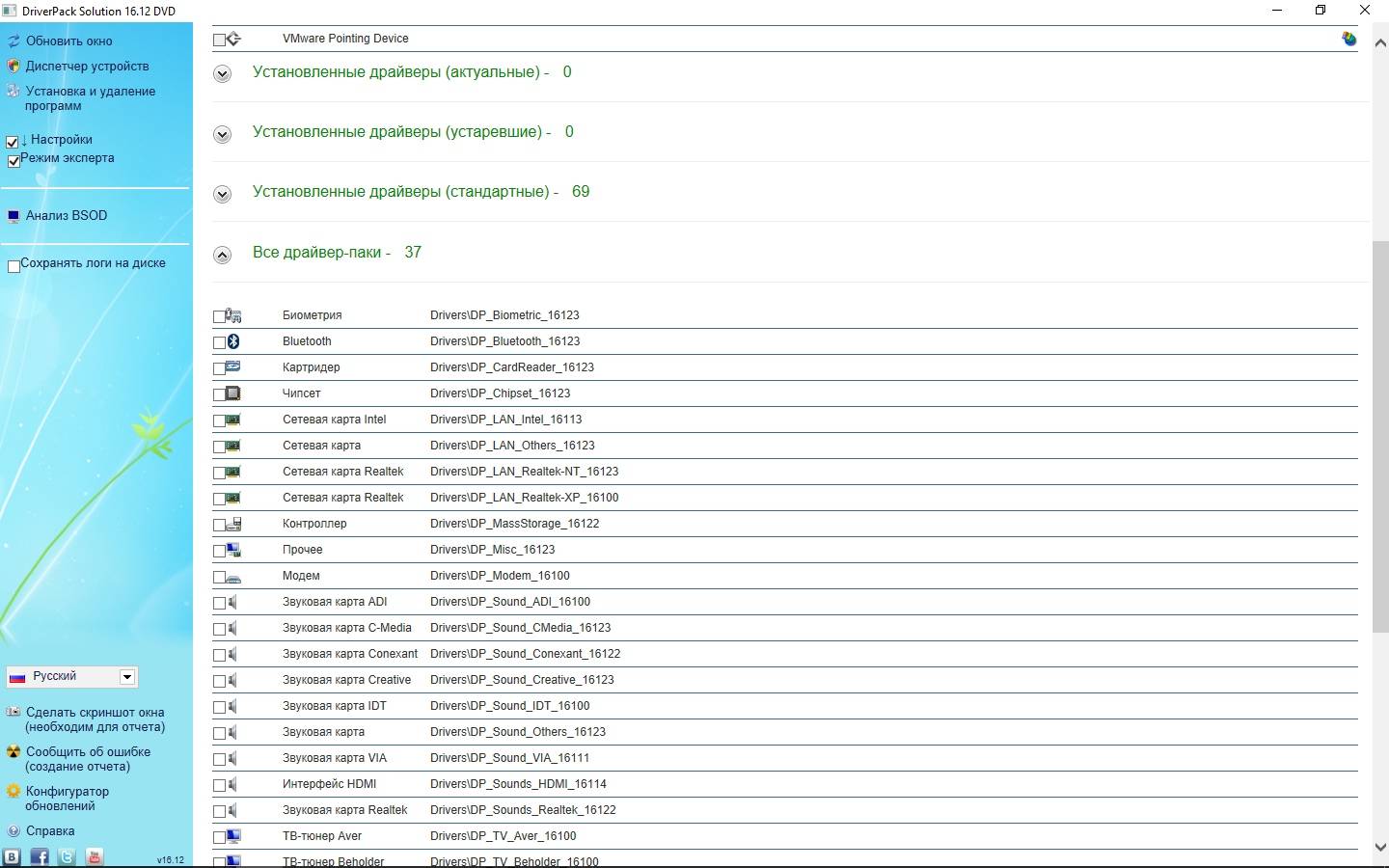Click version label v16.12 in sidebar

point(170,860)
